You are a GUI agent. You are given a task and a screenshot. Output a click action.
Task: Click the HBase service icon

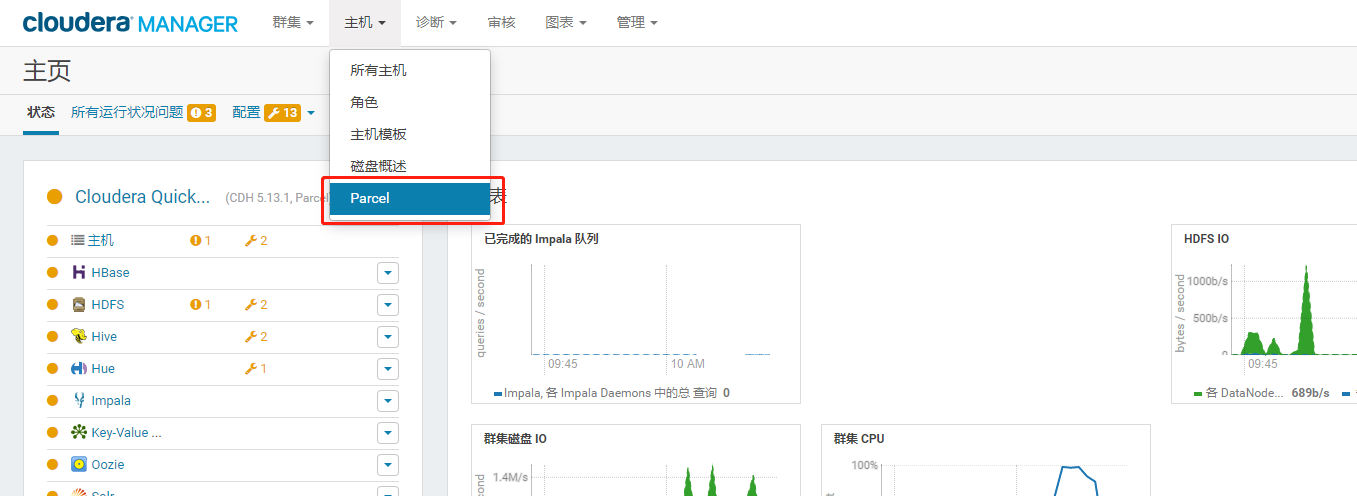79,272
